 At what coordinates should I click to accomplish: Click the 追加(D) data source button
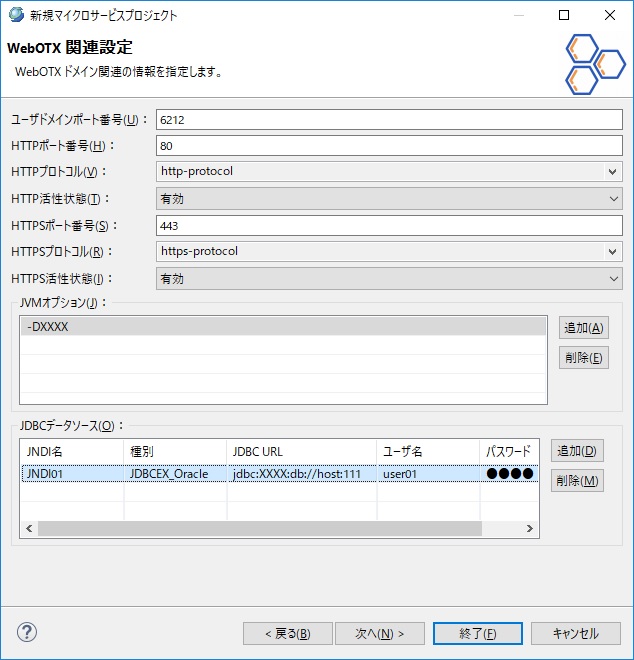577,451
